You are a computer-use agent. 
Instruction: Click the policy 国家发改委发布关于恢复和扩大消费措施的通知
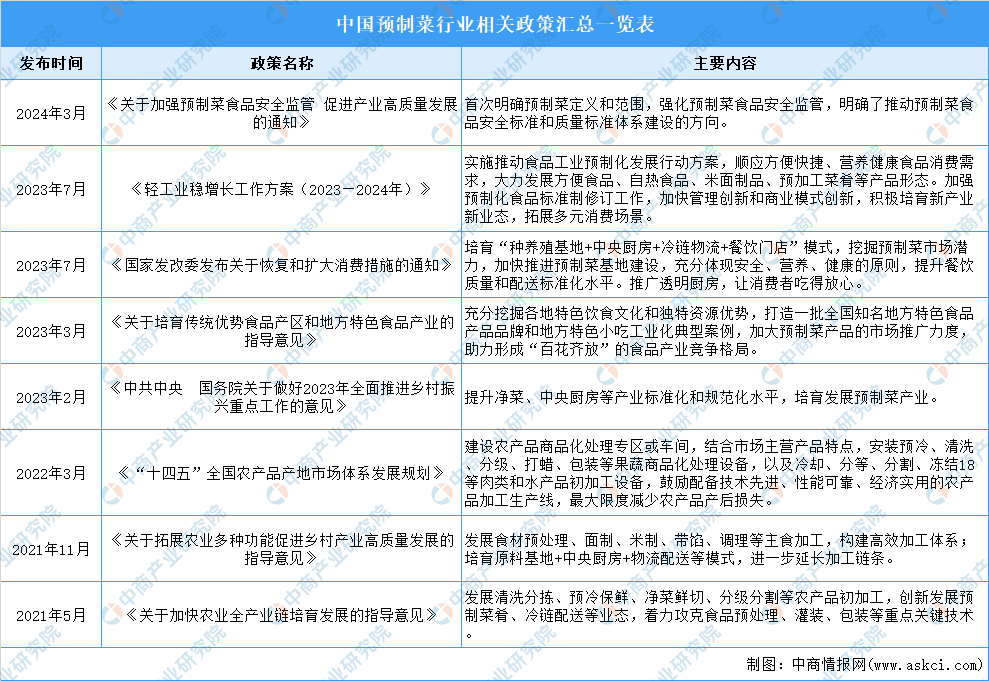coord(281,265)
